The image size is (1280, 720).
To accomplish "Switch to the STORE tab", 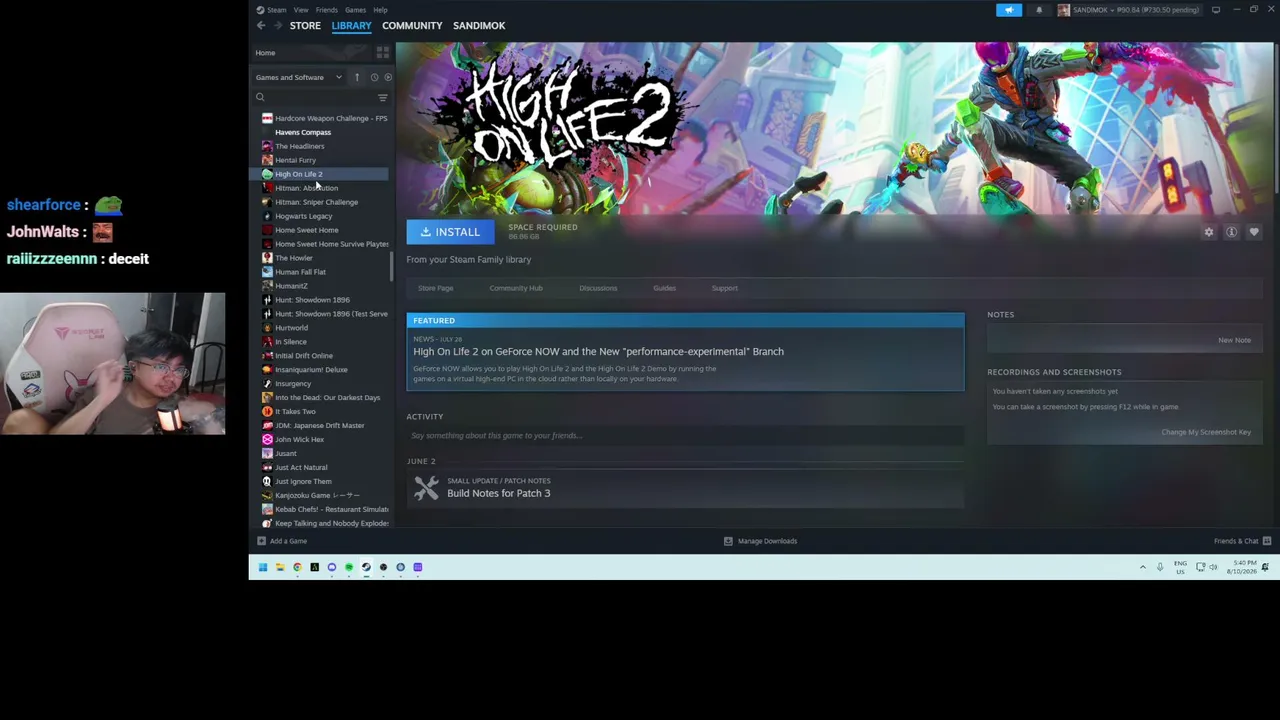I will coord(305,25).
